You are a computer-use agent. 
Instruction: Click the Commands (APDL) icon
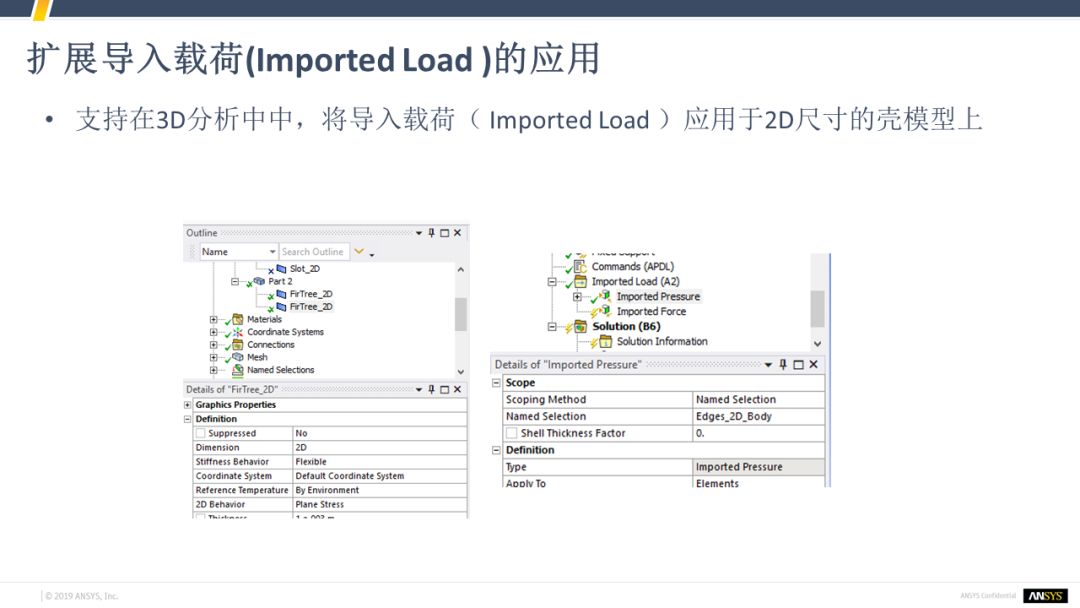(x=582, y=267)
